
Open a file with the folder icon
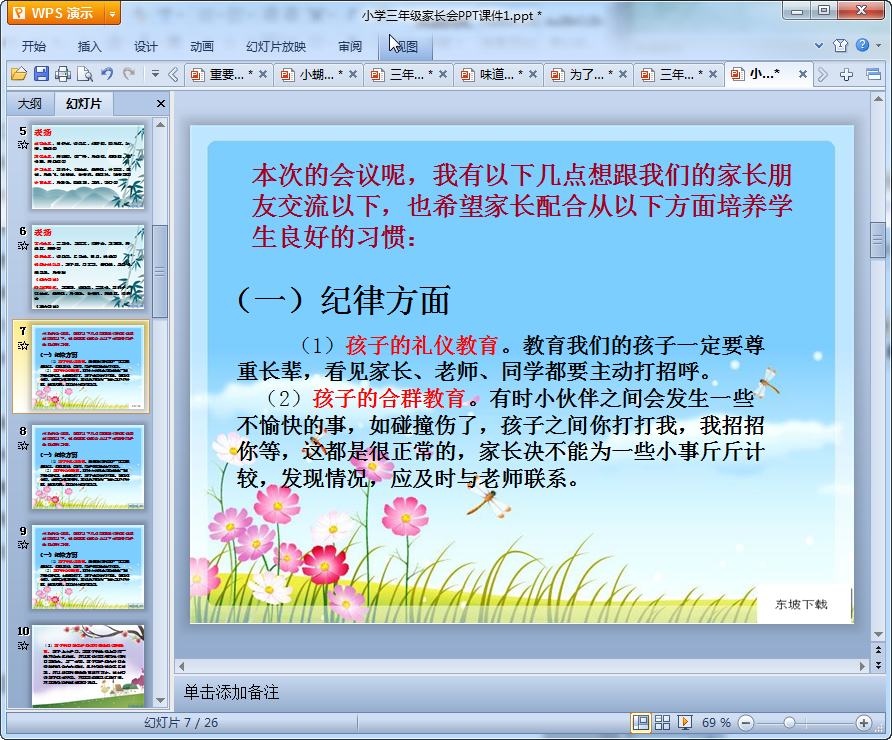(x=19, y=74)
